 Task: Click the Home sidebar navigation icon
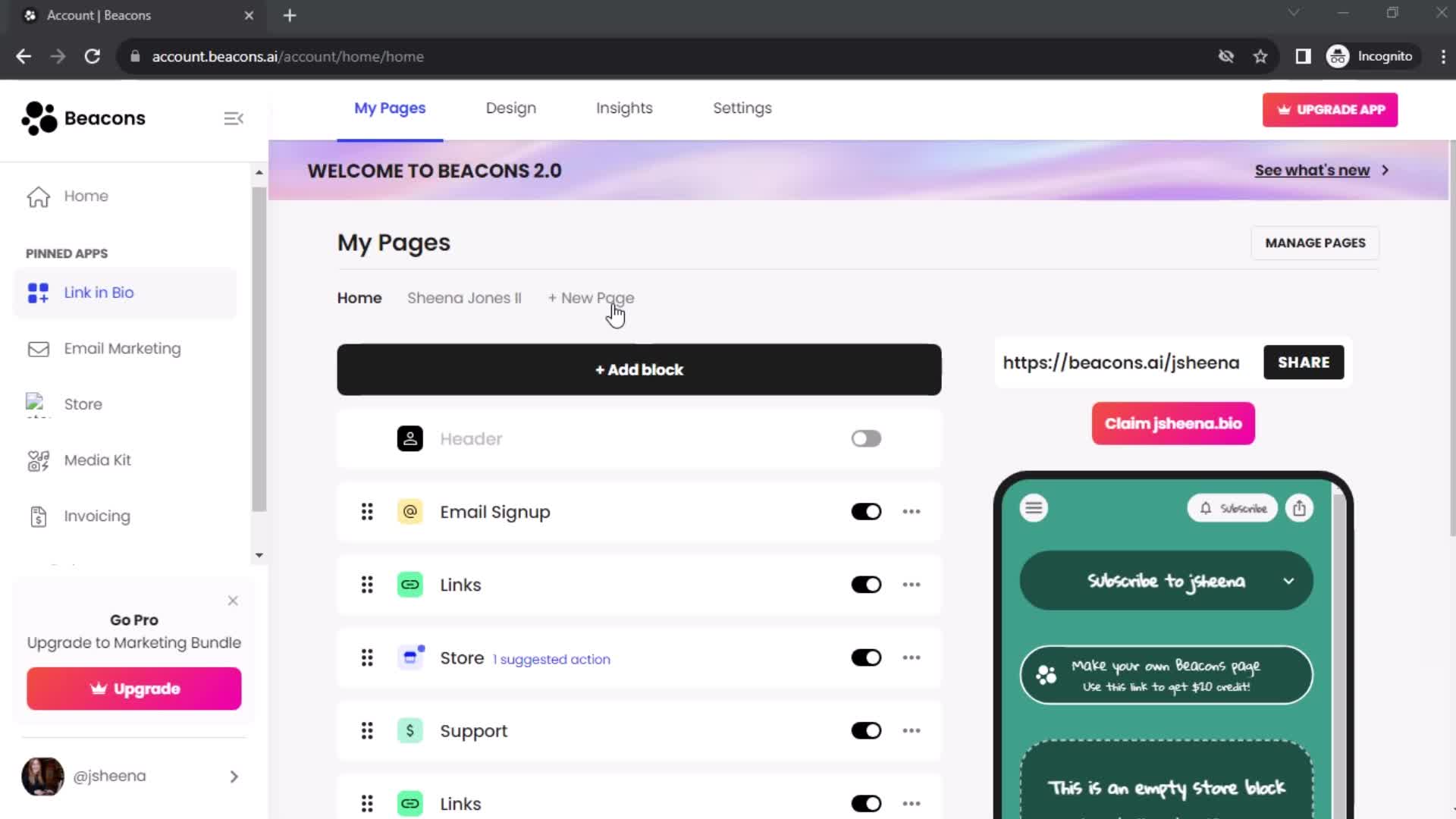point(38,196)
